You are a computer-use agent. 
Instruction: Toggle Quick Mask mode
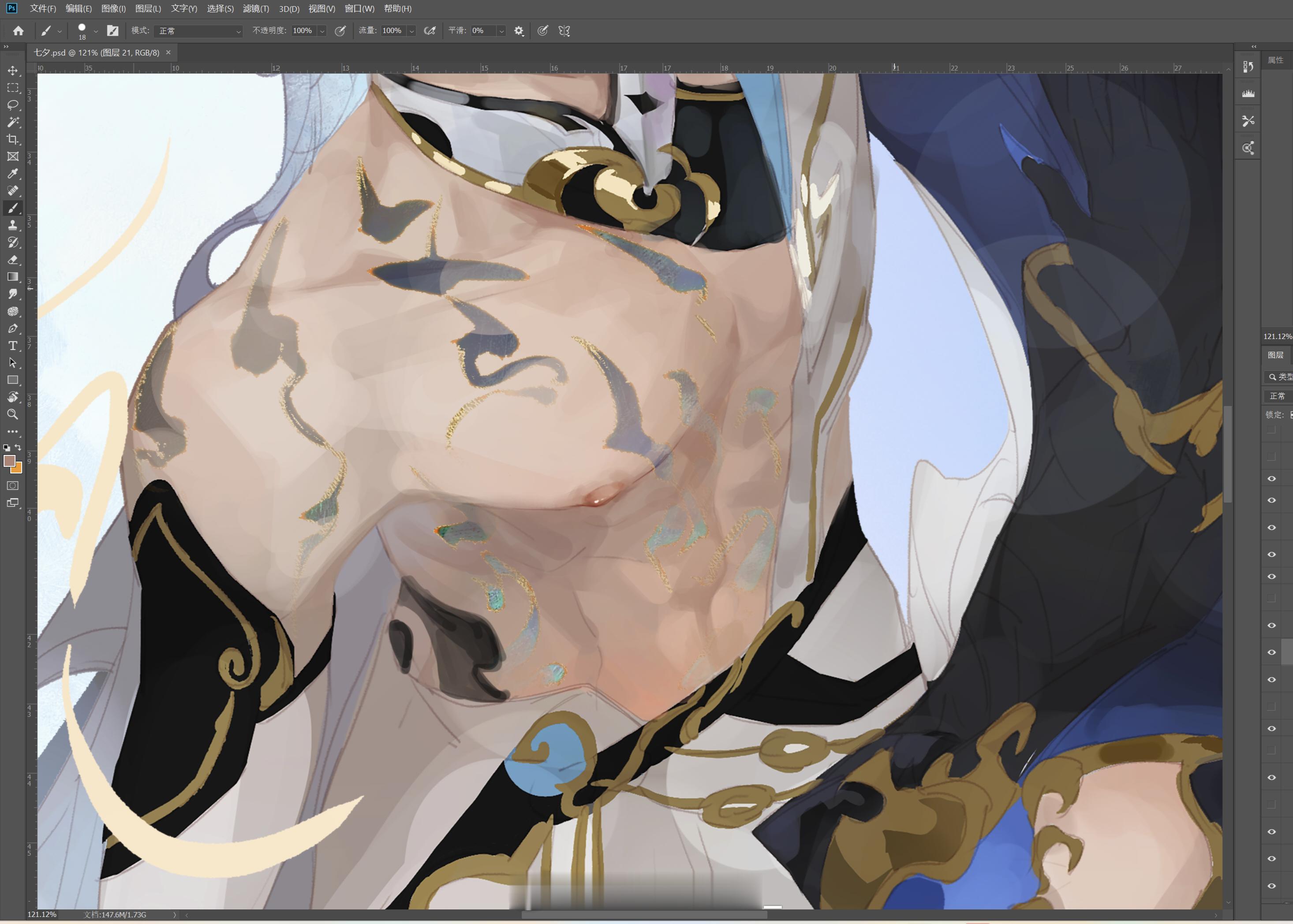point(12,485)
